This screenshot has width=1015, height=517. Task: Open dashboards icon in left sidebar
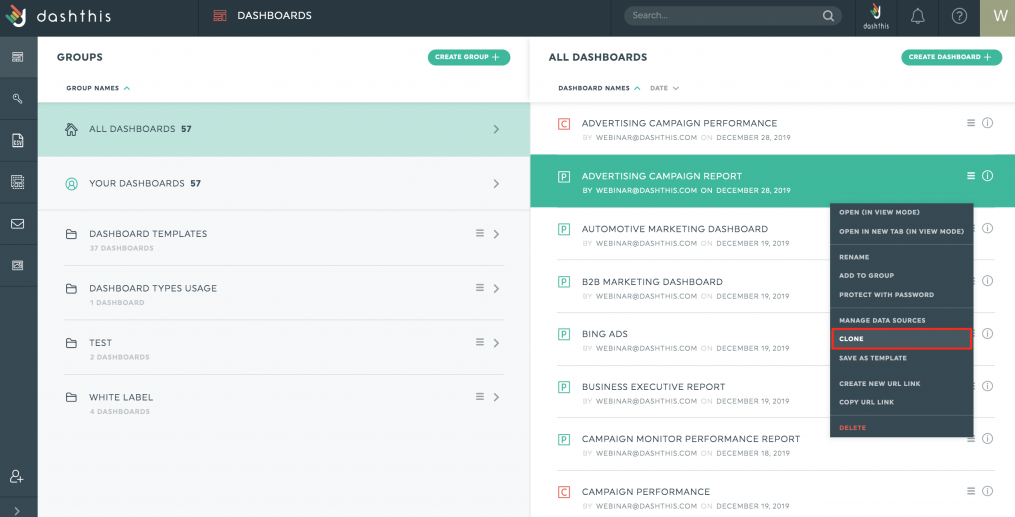click(x=17, y=57)
